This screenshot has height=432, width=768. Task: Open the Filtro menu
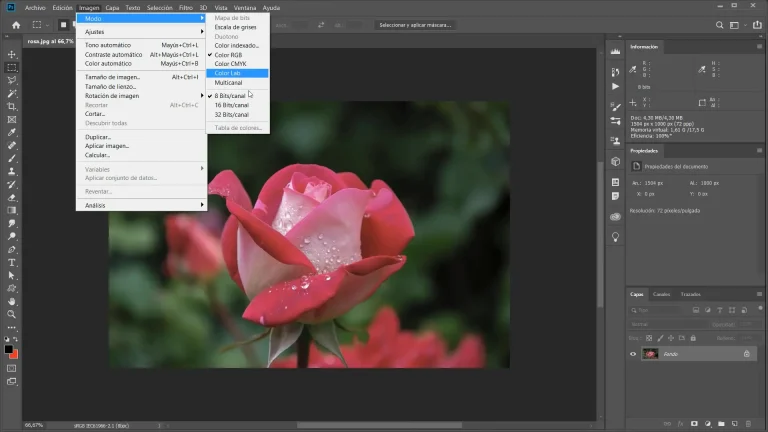coord(187,7)
